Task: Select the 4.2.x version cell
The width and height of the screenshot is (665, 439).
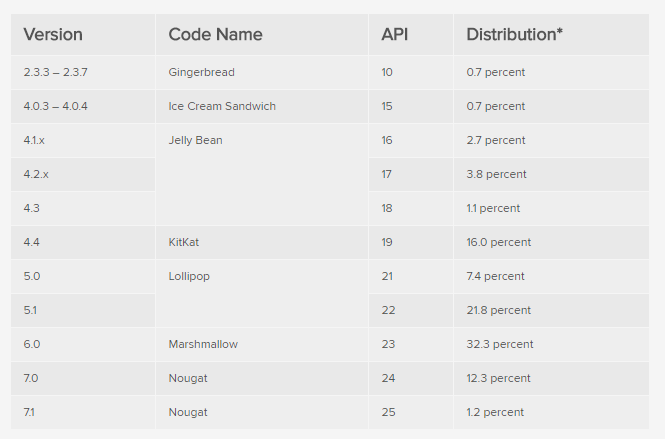Action: coord(83,174)
